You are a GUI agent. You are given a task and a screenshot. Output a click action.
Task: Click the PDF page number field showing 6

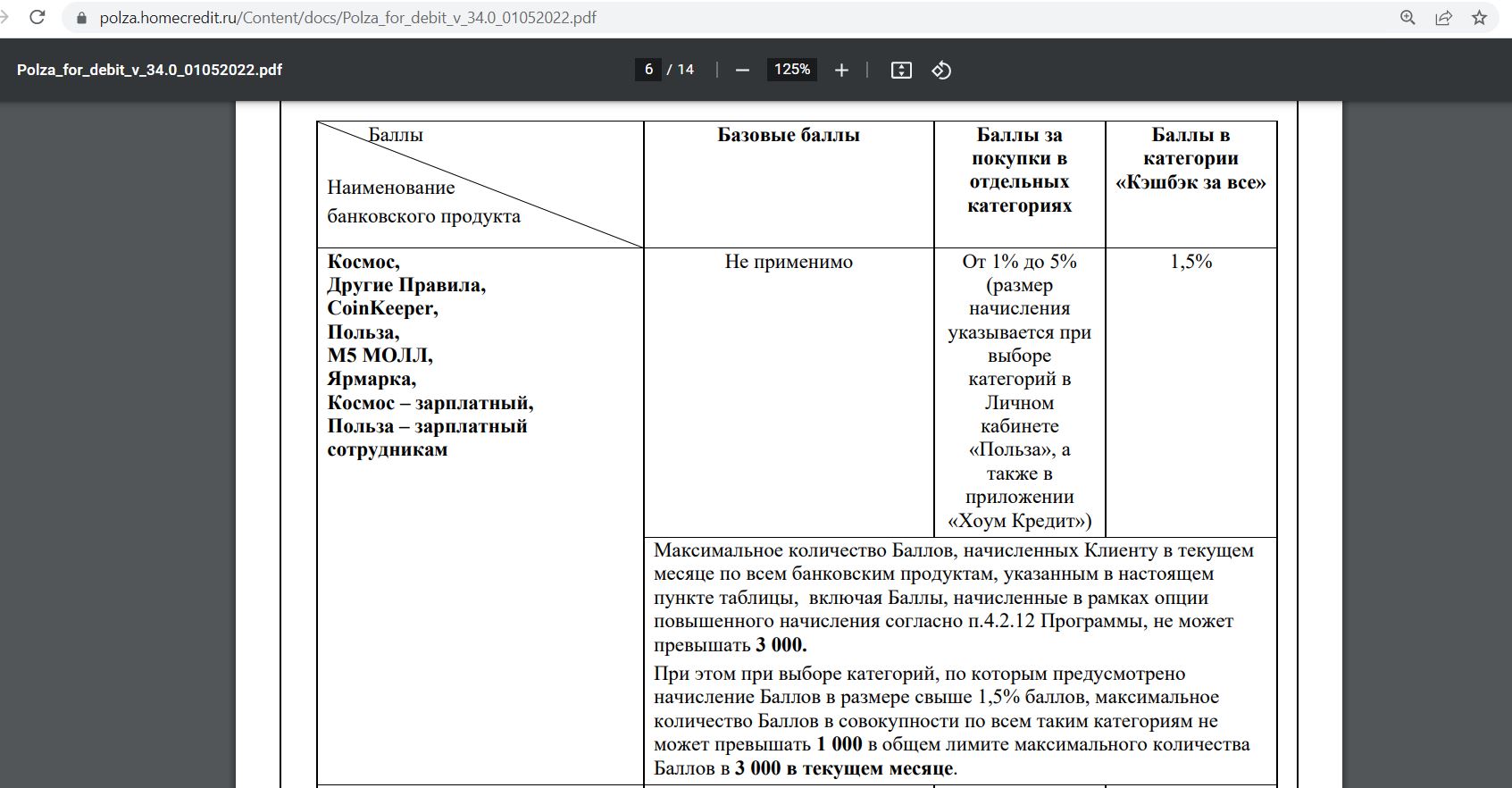coord(648,70)
